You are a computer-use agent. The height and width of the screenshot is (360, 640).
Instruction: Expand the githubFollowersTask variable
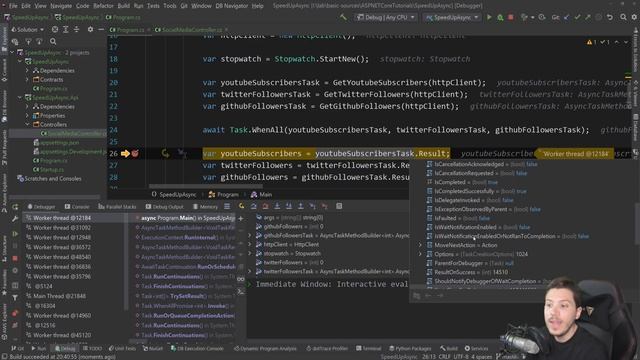pyautogui.click(x=250, y=236)
